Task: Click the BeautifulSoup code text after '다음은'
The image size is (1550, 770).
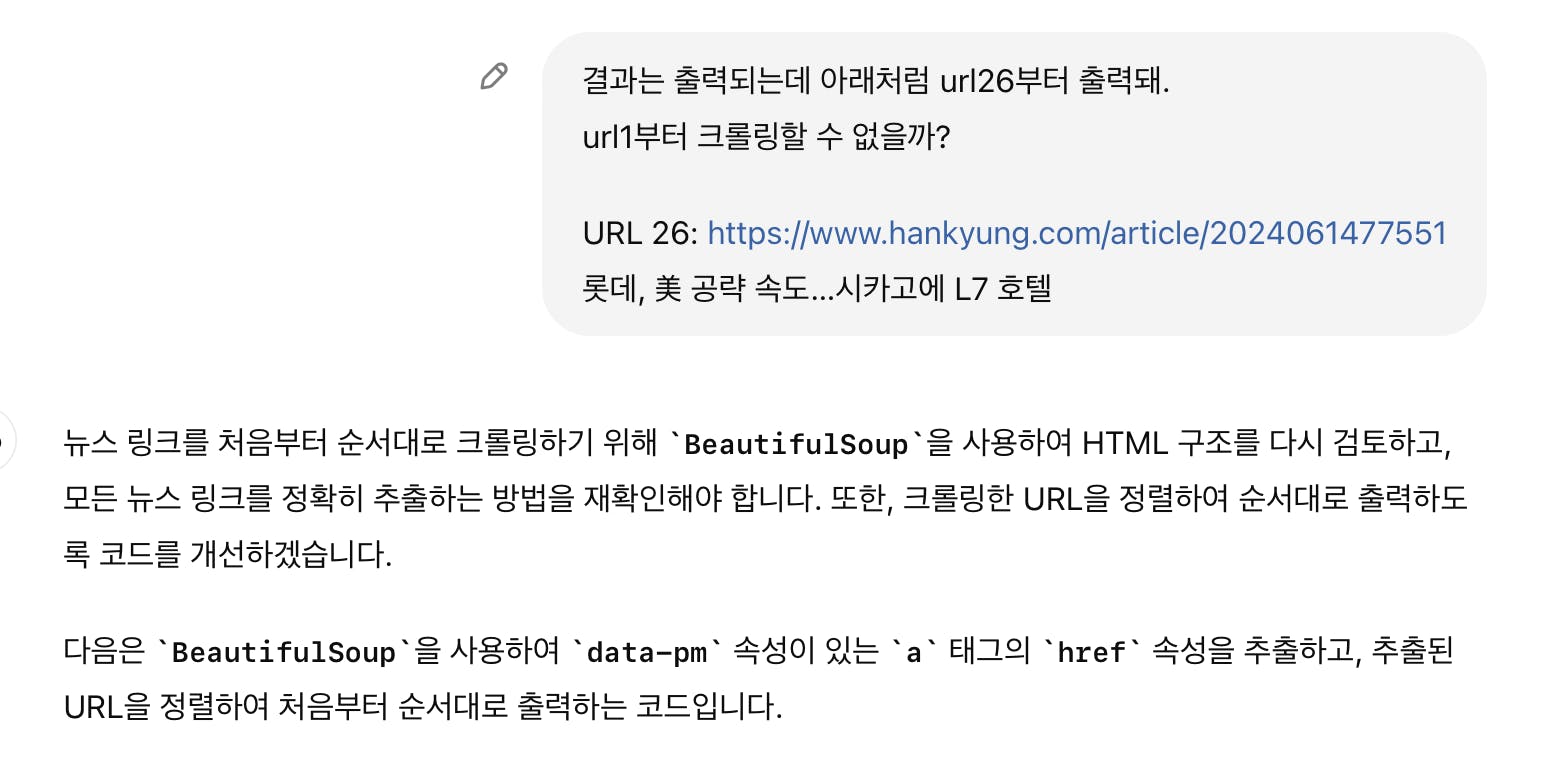Action: click(x=285, y=653)
